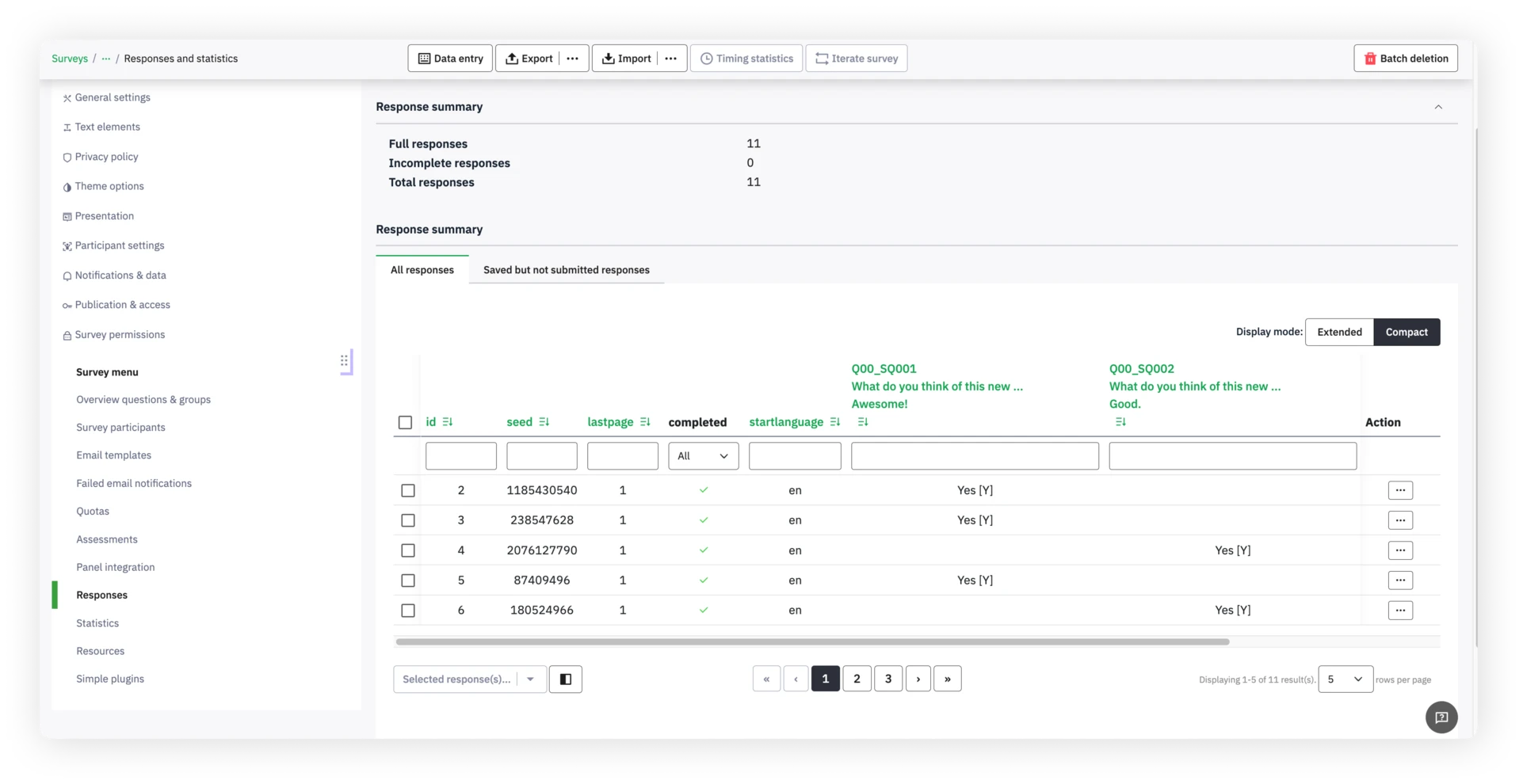Image resolution: width=1523 pixels, height=784 pixels.
Task: Open Statistics in the survey menu
Action: (x=97, y=623)
